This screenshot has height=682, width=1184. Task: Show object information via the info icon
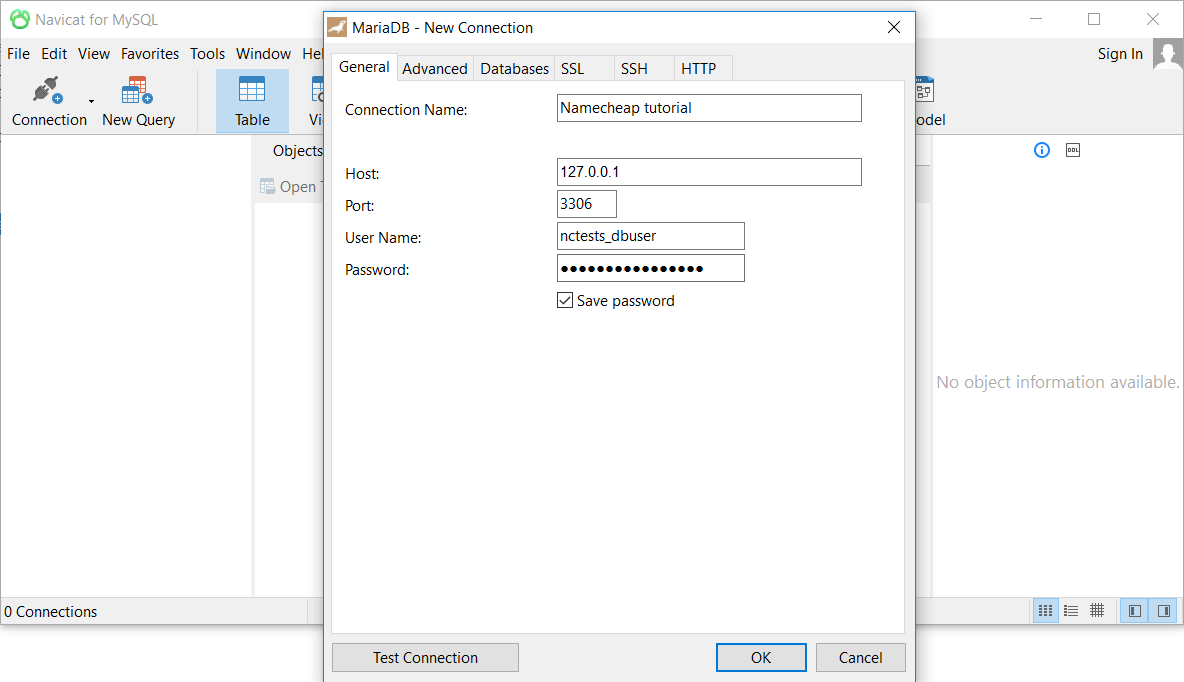[x=1041, y=150]
